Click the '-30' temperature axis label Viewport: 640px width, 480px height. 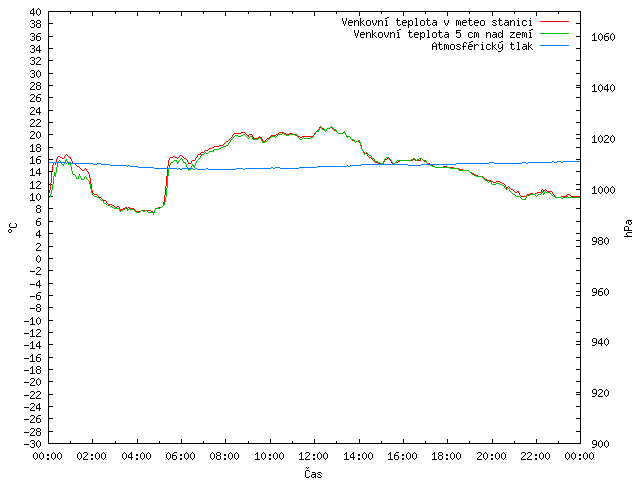click(x=33, y=444)
